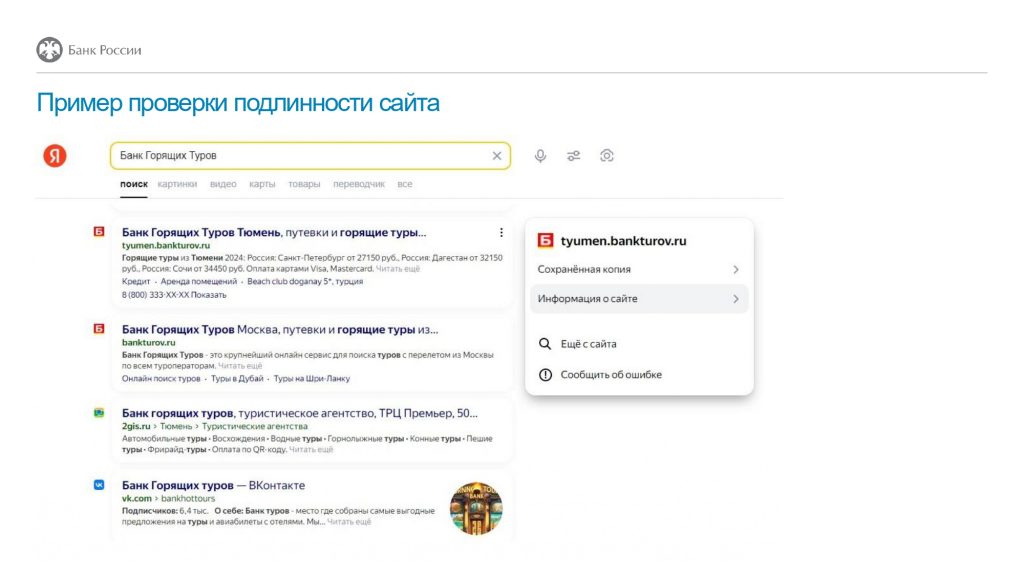The width and height of the screenshot is (1024, 576).
Task: Open the ВКонтакте result thumbnail image
Action: click(x=476, y=508)
